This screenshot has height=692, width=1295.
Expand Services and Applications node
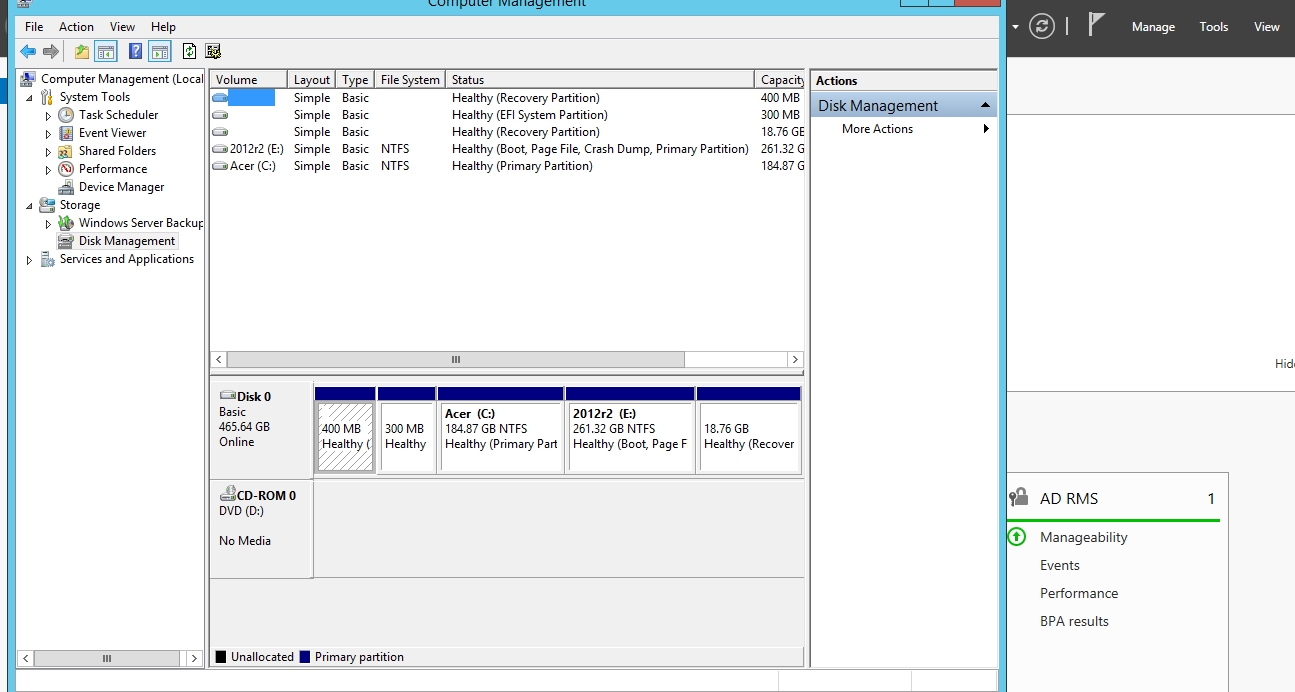[29, 260]
